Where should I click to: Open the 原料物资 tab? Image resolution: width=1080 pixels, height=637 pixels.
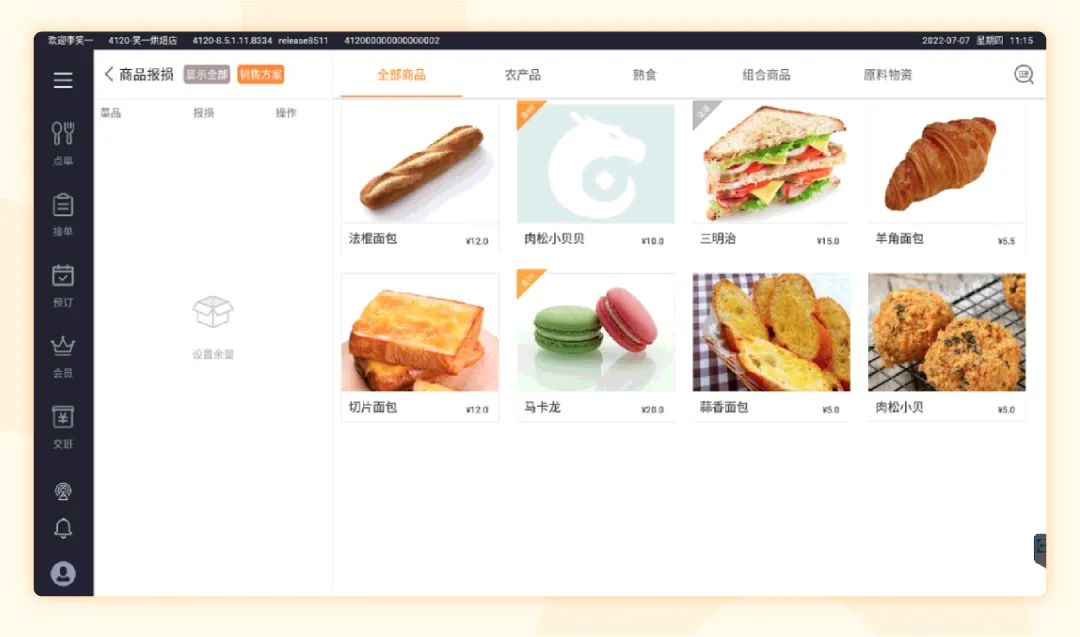(x=888, y=74)
